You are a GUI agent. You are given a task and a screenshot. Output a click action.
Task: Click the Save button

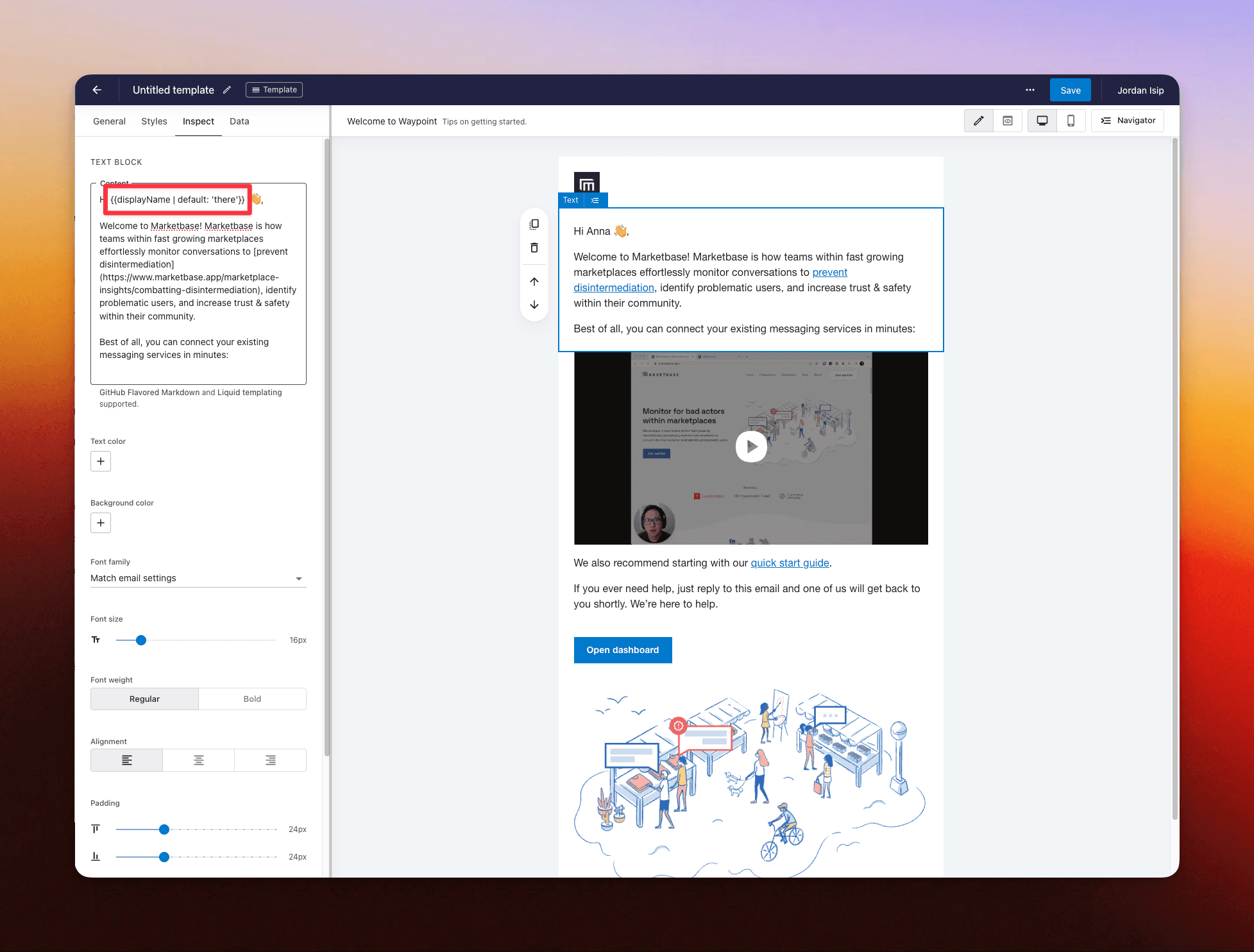pyautogui.click(x=1070, y=90)
